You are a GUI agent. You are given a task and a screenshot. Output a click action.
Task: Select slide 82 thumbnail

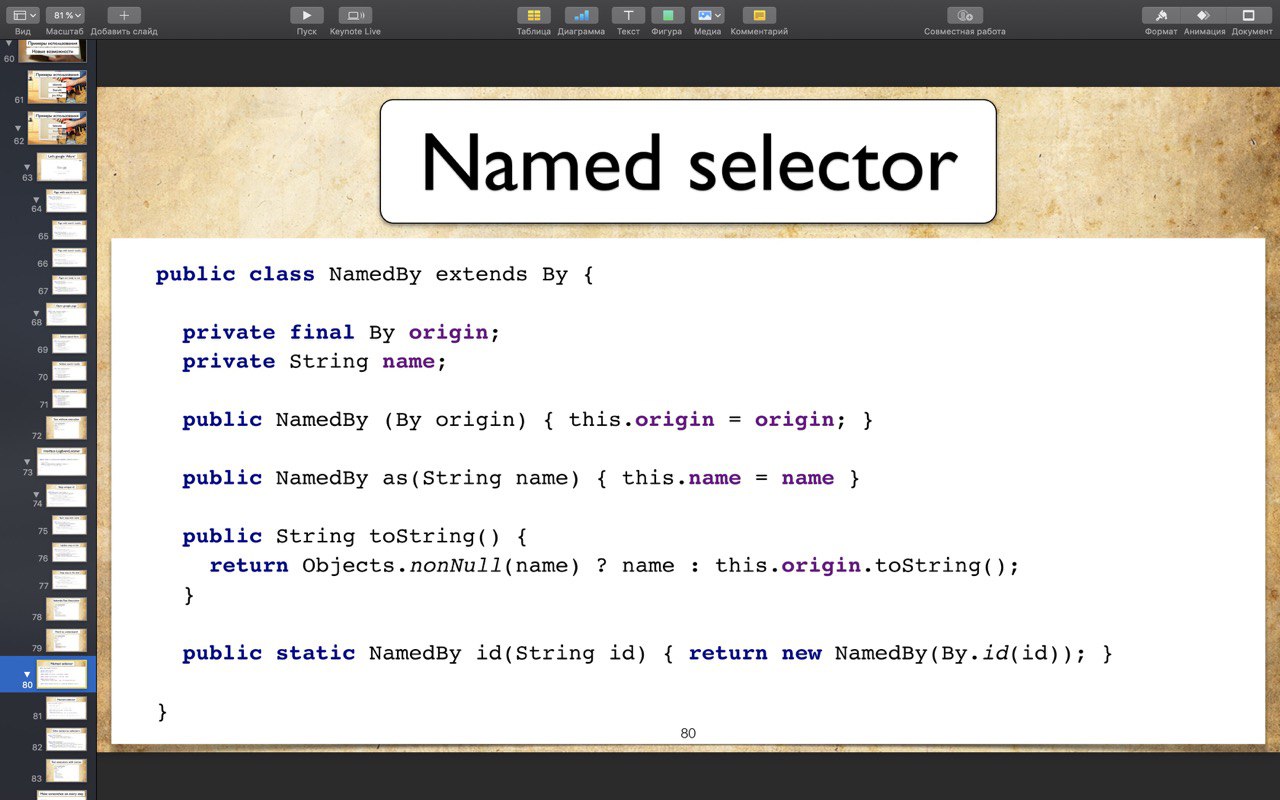point(66,739)
